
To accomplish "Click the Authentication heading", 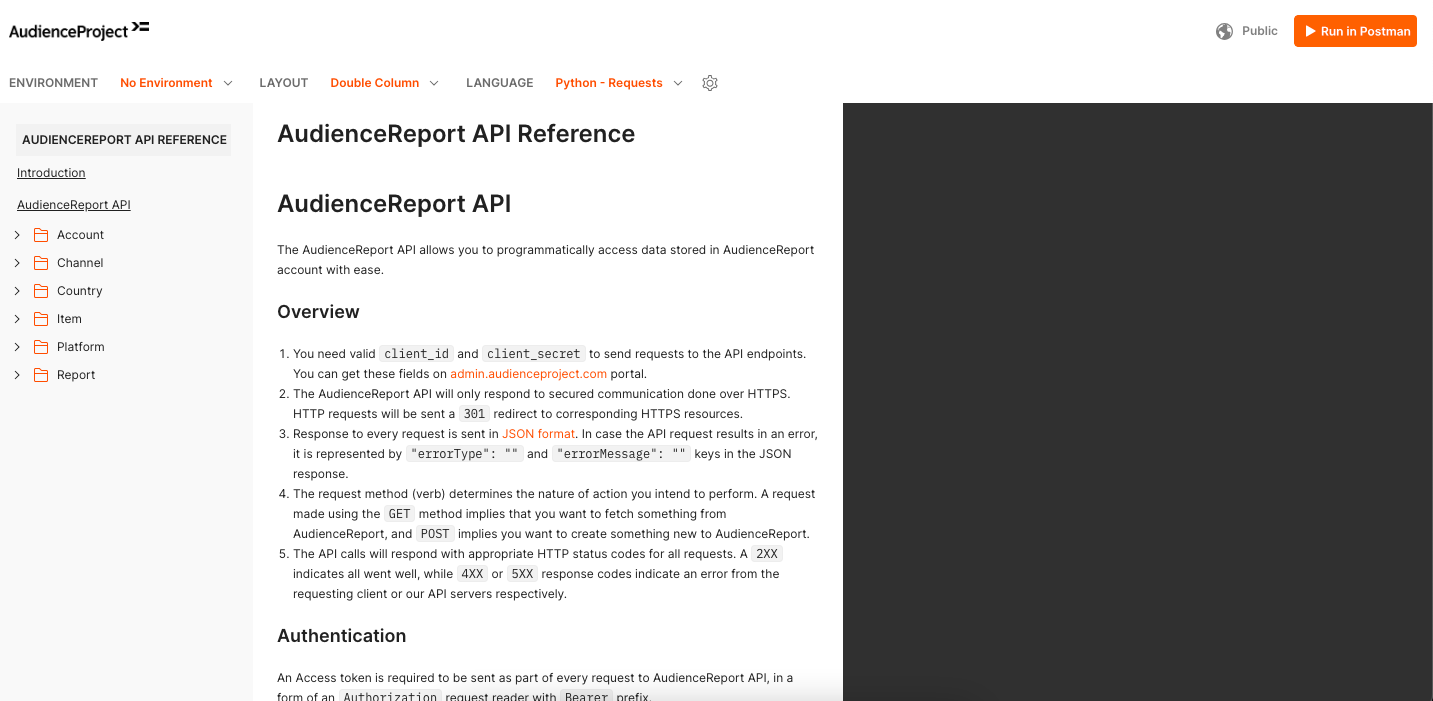I will [341, 636].
